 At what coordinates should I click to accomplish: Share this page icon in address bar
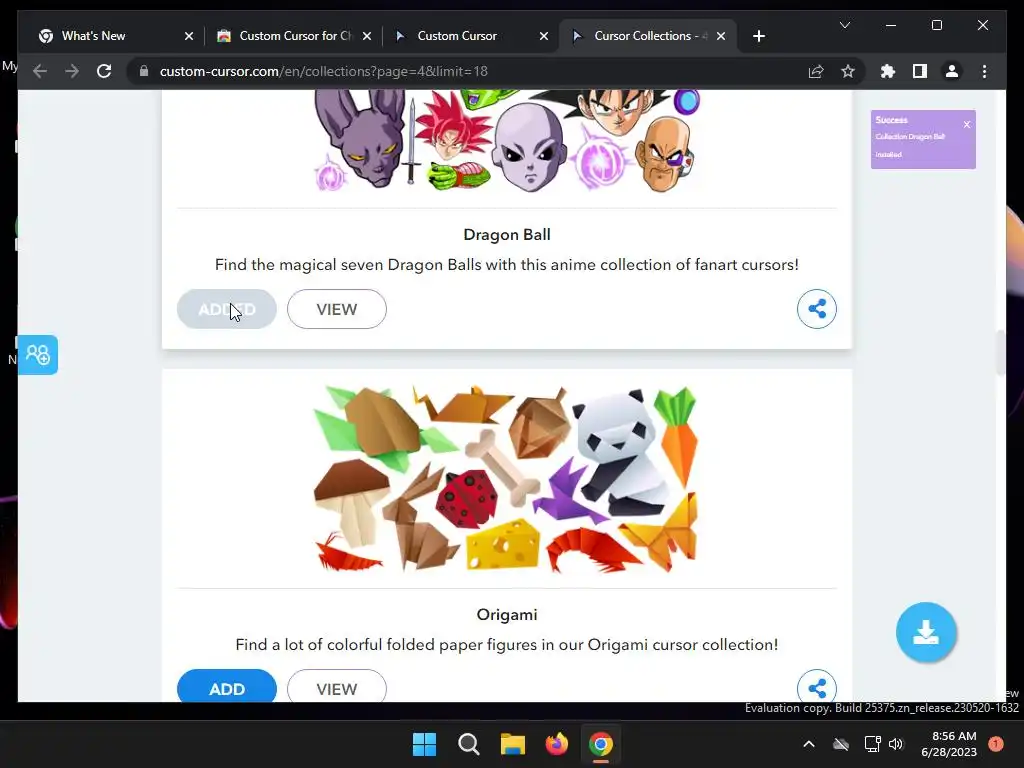coord(816,71)
